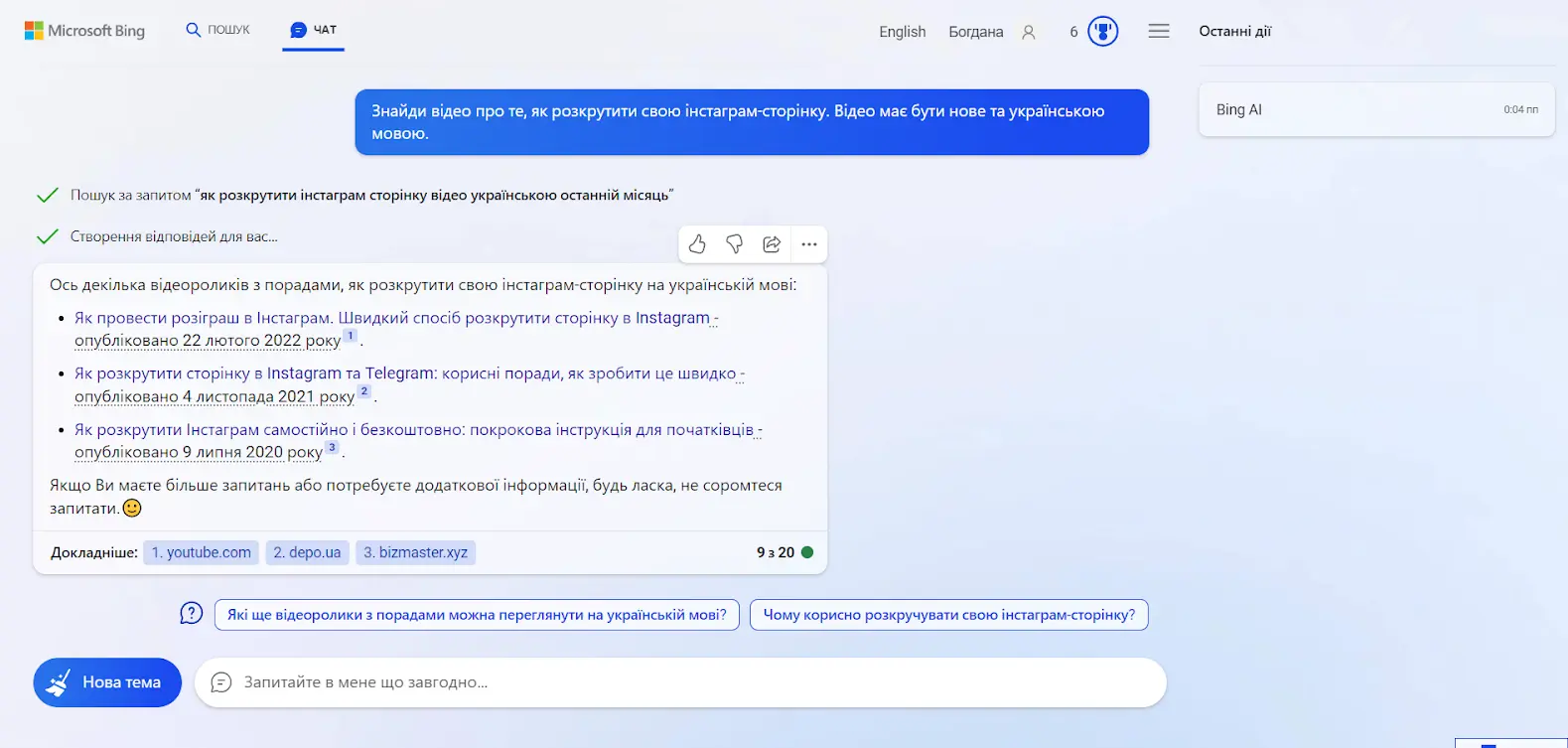
Task: Click citation superscript number 3
Action: click(333, 447)
